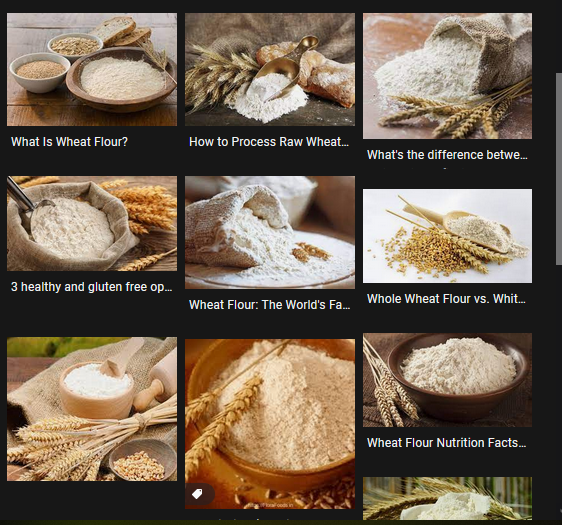Viewport: 562px width, 525px height.
Task: Click the vertical scrollbar thumb on right edge
Action: point(559,169)
